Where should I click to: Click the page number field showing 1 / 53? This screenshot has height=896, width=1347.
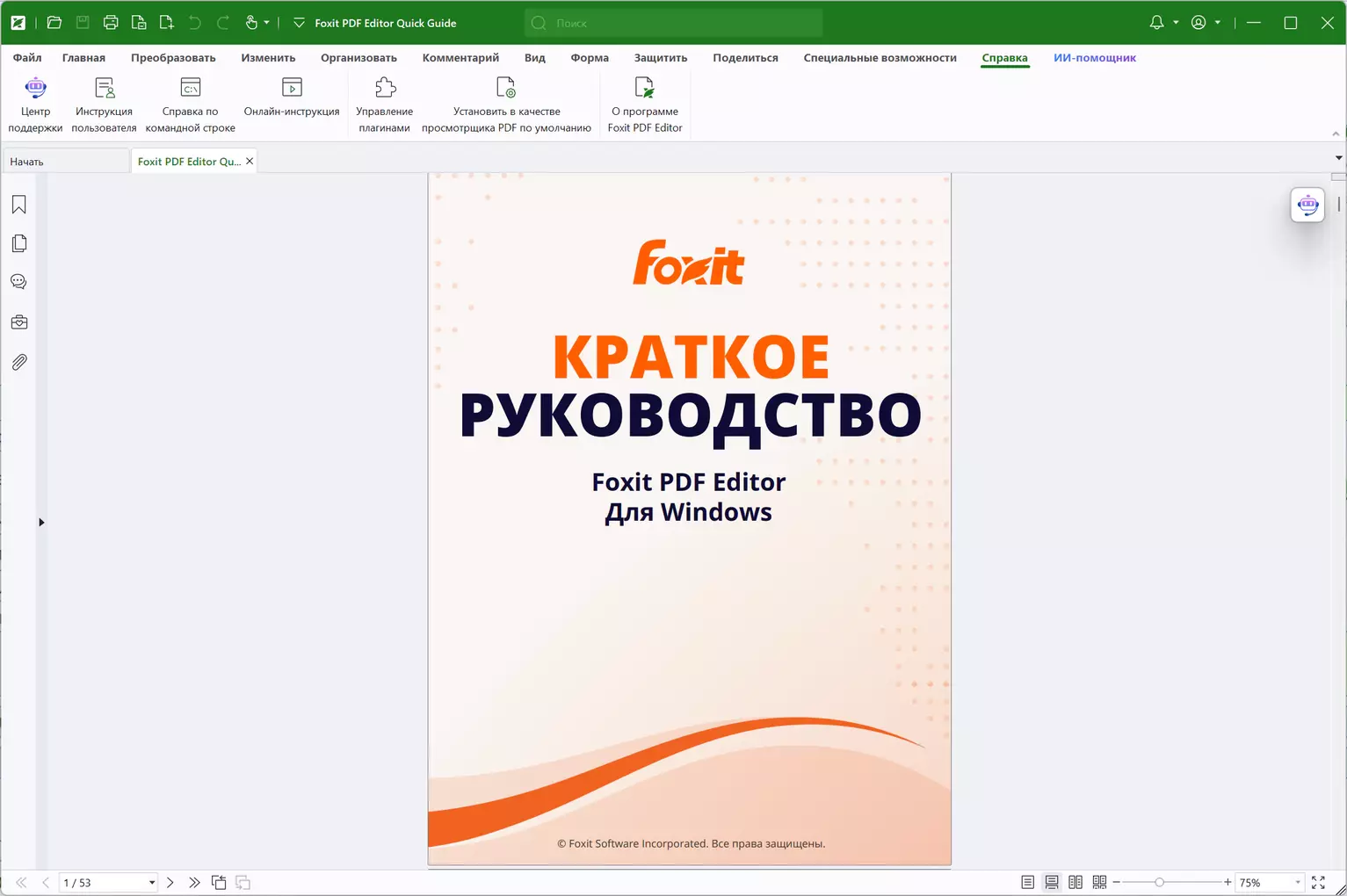(x=102, y=883)
